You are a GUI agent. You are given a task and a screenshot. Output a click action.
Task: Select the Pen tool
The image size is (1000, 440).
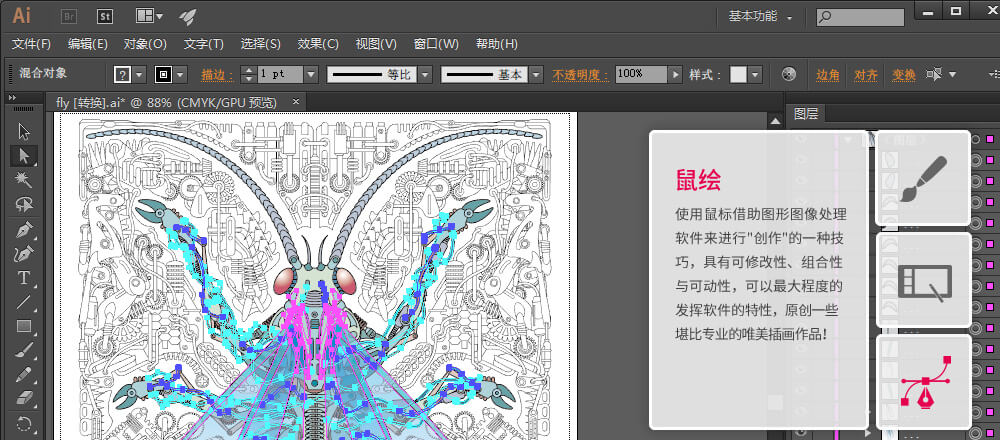tap(23, 229)
